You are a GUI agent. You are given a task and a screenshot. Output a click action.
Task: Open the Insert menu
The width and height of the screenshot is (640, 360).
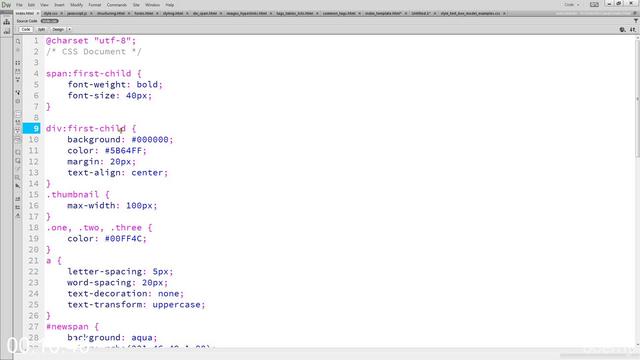point(59,5)
